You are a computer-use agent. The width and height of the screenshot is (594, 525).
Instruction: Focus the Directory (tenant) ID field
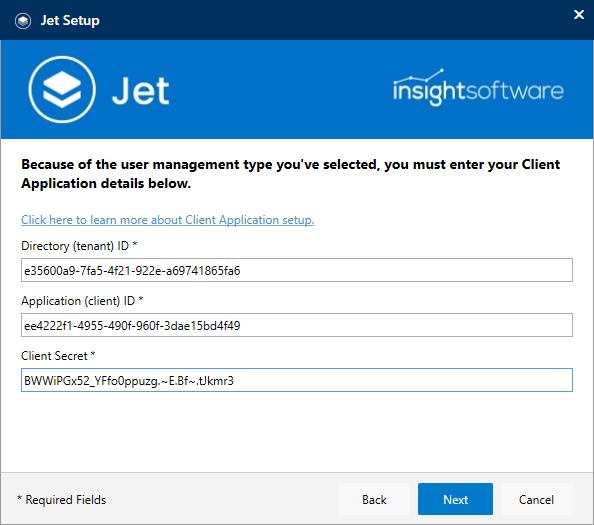pos(297,270)
